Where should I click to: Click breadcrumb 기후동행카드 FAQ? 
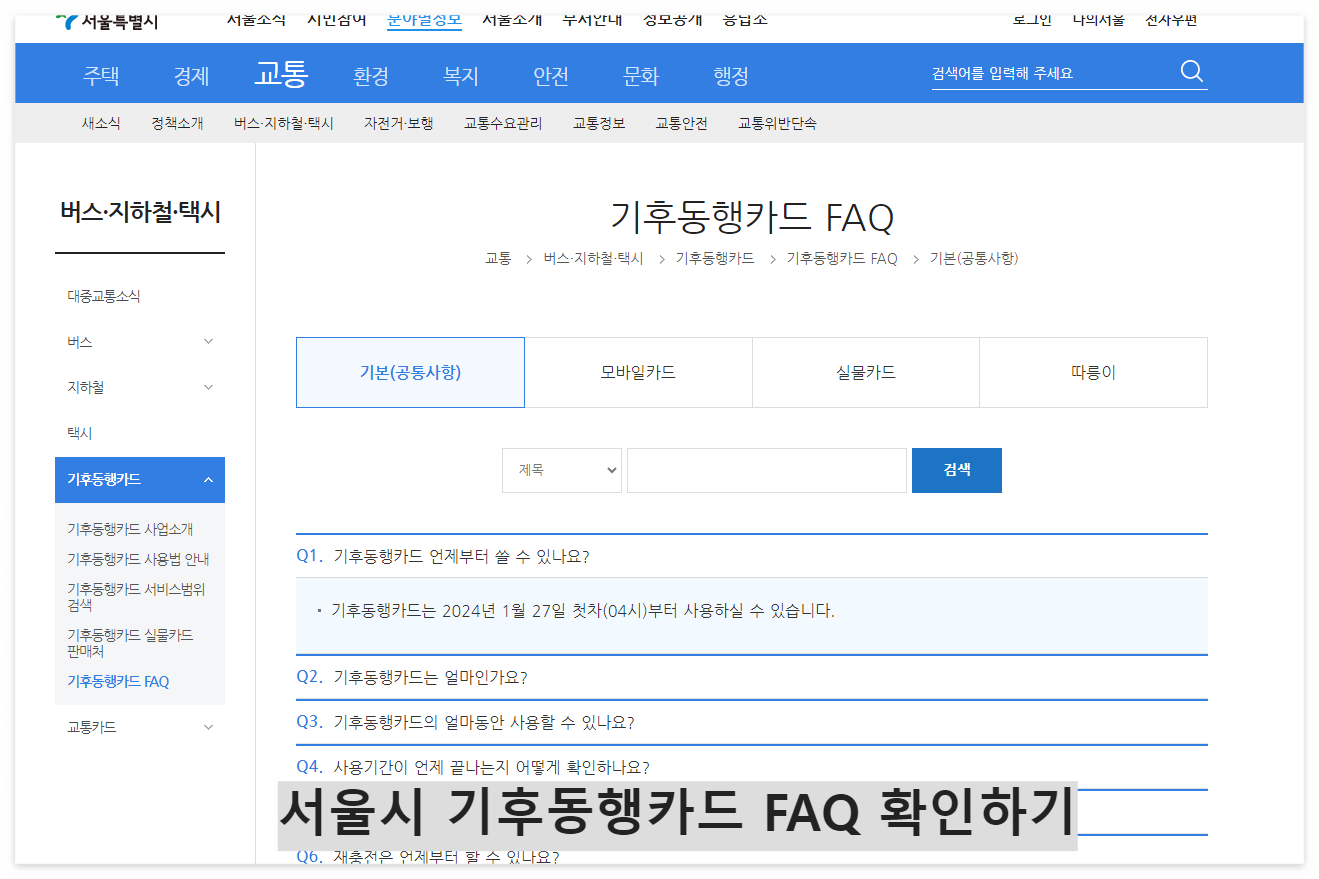pos(842,258)
